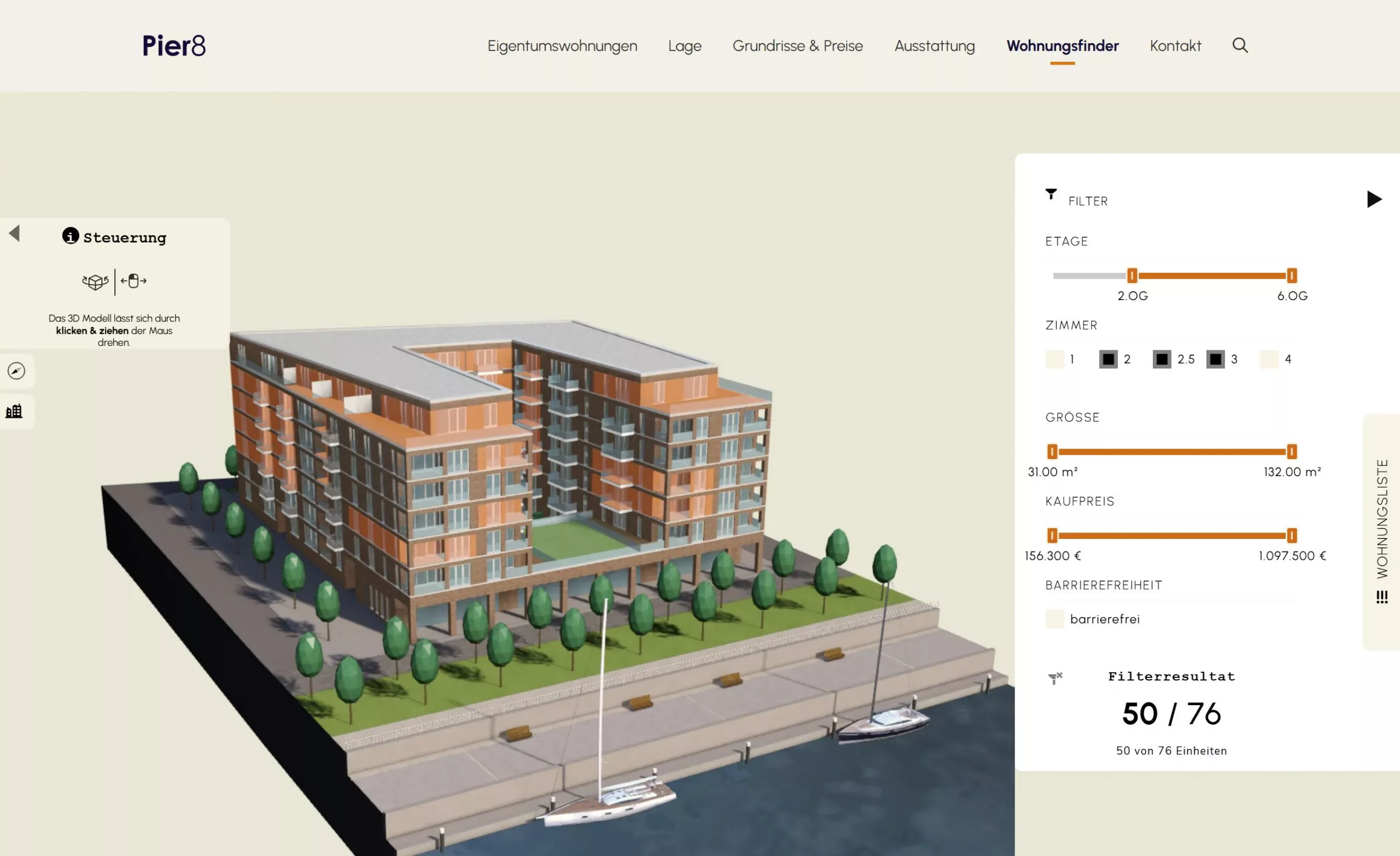This screenshot has width=1400, height=856.
Task: Collapse the Steuerung panel with left arrow
Action: (x=15, y=233)
